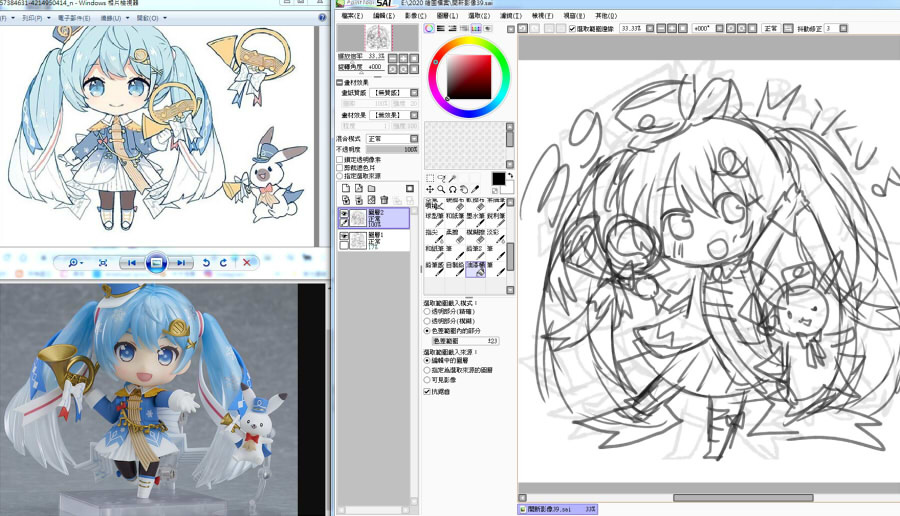Show the RGB slider panel icon
Image resolution: width=900 pixels, height=516 pixels.
click(x=441, y=28)
